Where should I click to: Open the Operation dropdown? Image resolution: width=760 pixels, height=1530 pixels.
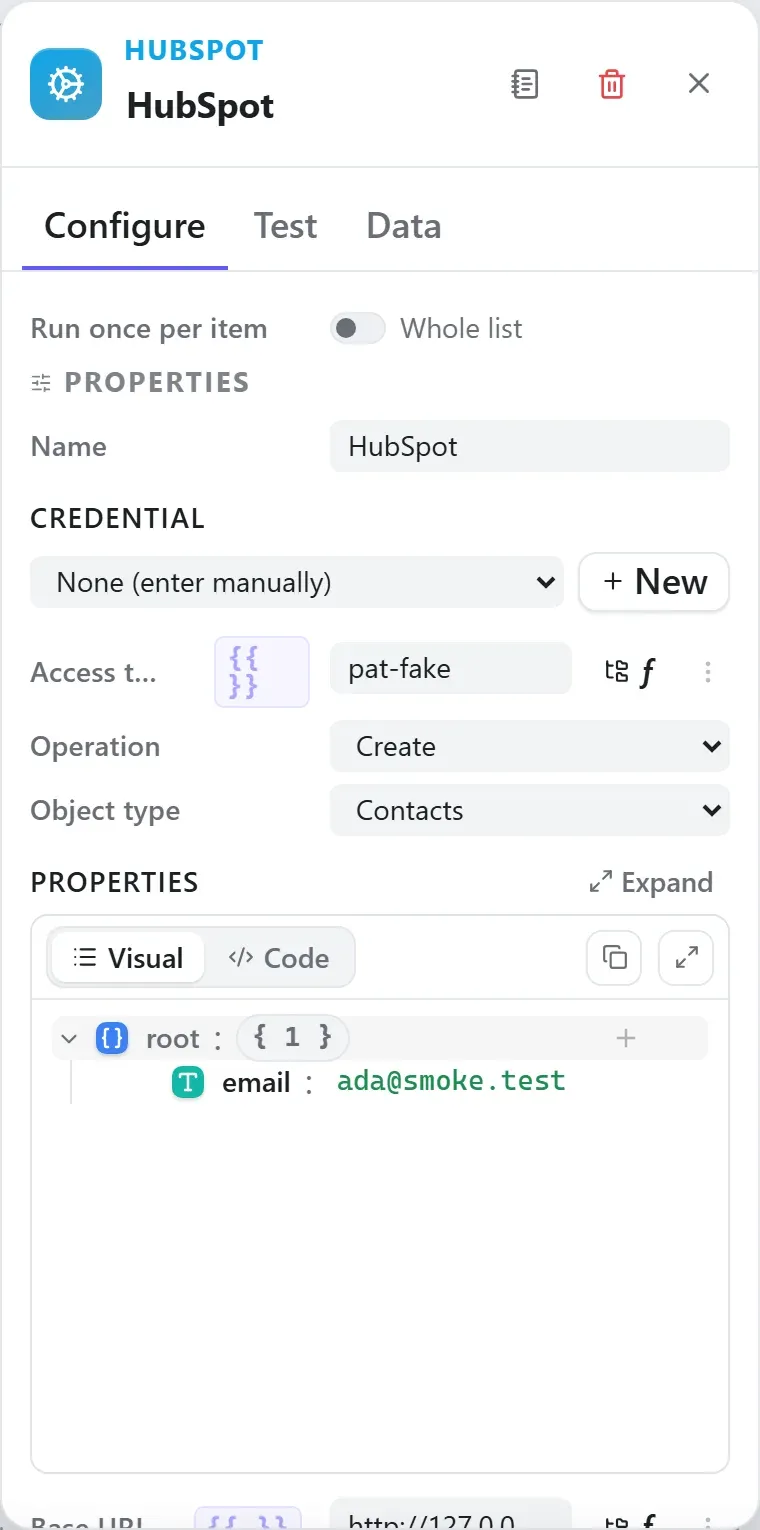pos(530,746)
